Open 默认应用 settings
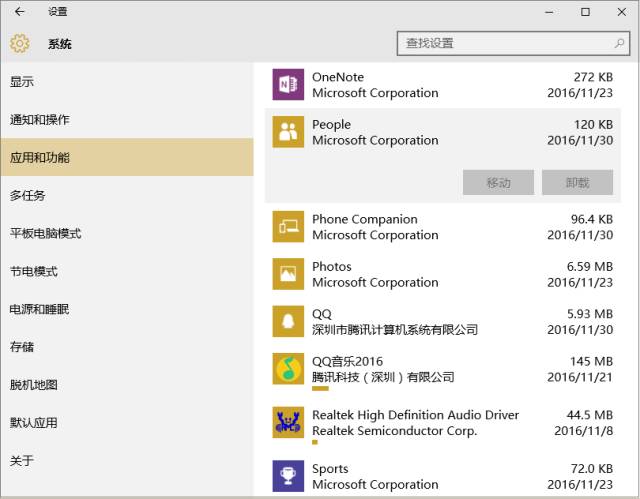Screen dimensions: 640x499 click(127, 423)
